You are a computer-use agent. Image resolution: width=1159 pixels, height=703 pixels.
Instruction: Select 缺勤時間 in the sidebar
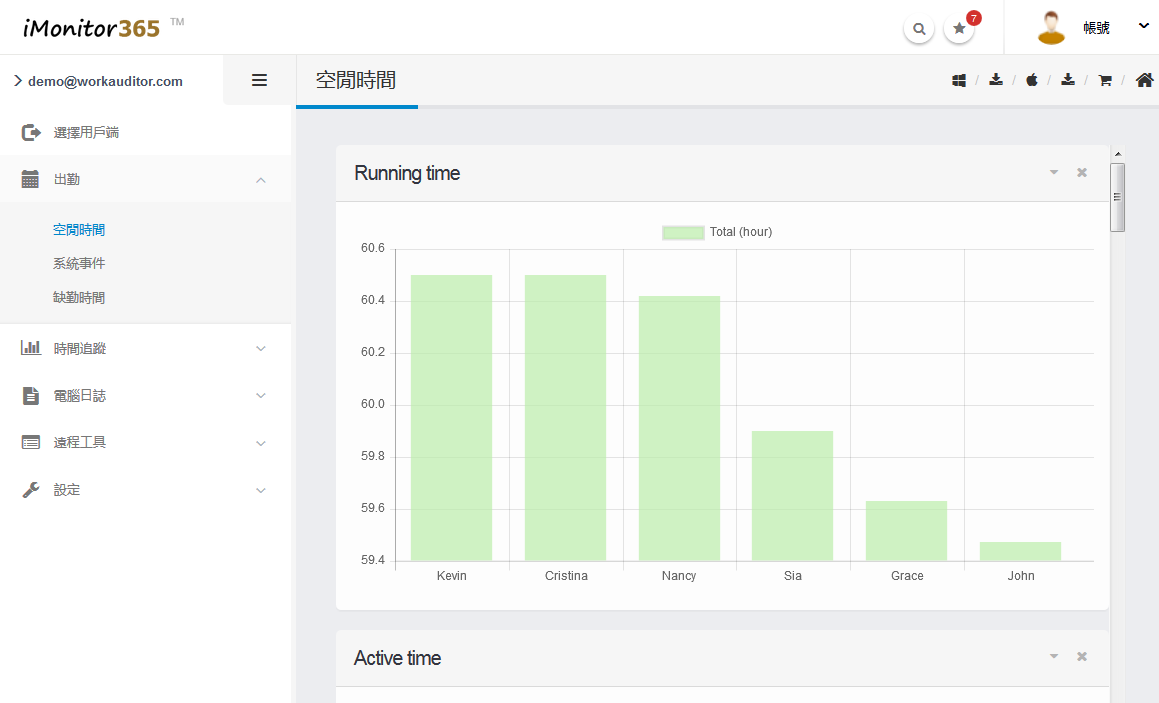79,298
